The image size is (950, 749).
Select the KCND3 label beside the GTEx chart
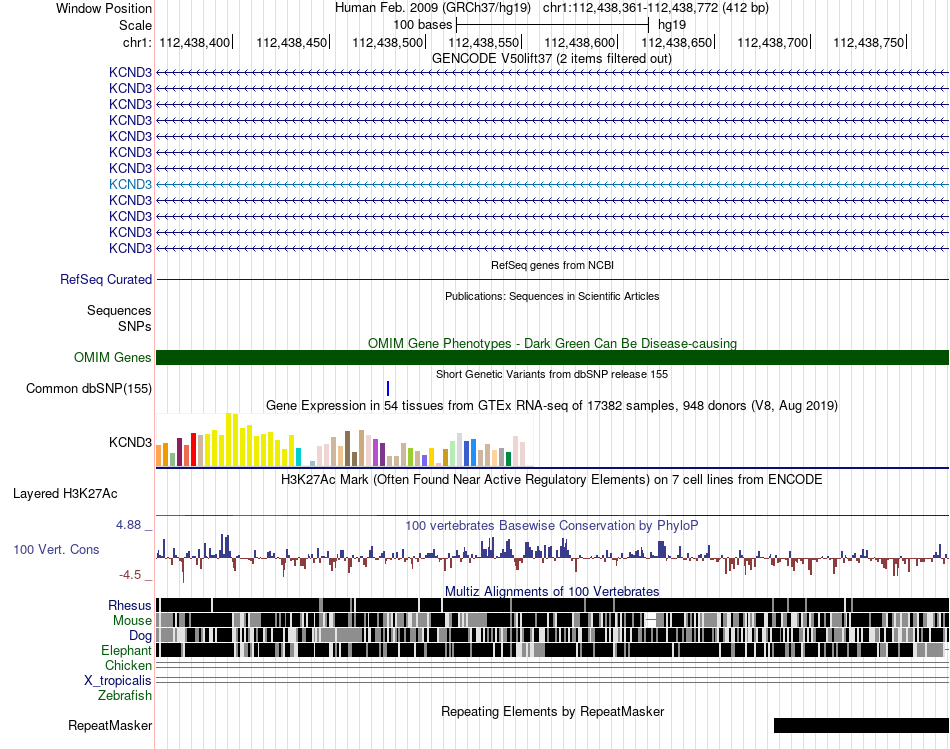point(130,442)
